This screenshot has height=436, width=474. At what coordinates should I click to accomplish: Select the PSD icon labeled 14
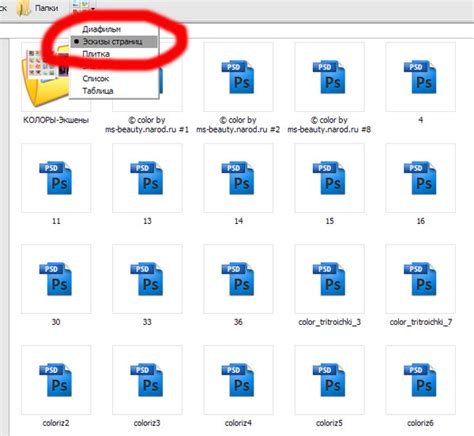238,178
